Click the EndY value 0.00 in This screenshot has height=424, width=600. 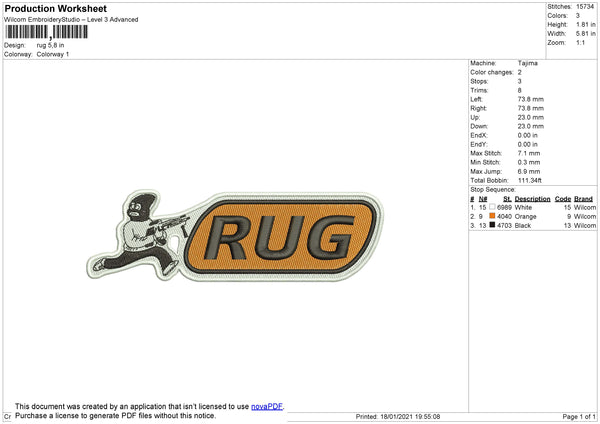pos(528,144)
